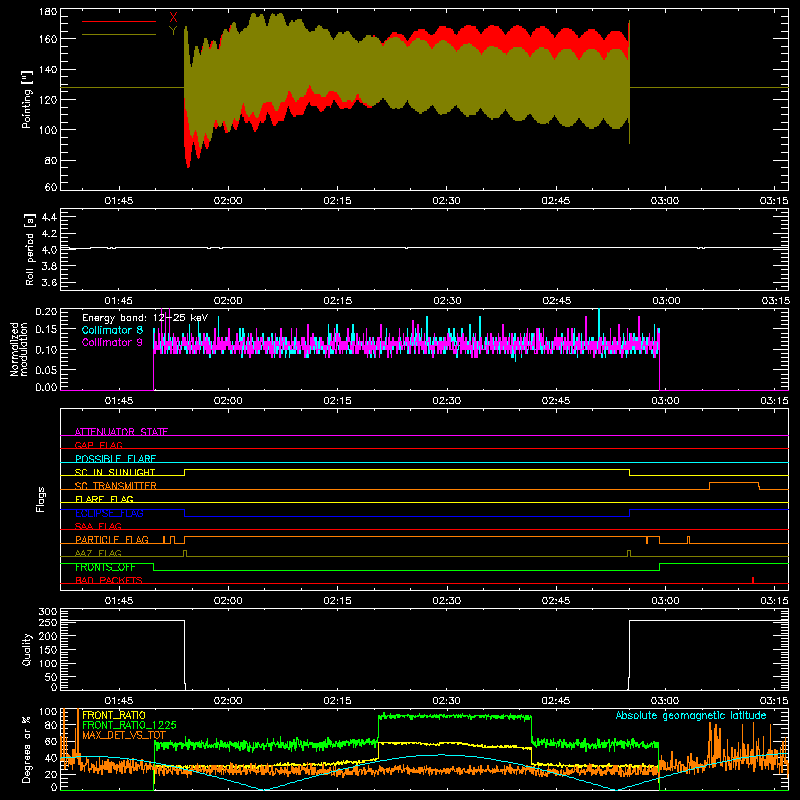Click 'Absolute geomagnetic latitude' legend text

(691, 715)
